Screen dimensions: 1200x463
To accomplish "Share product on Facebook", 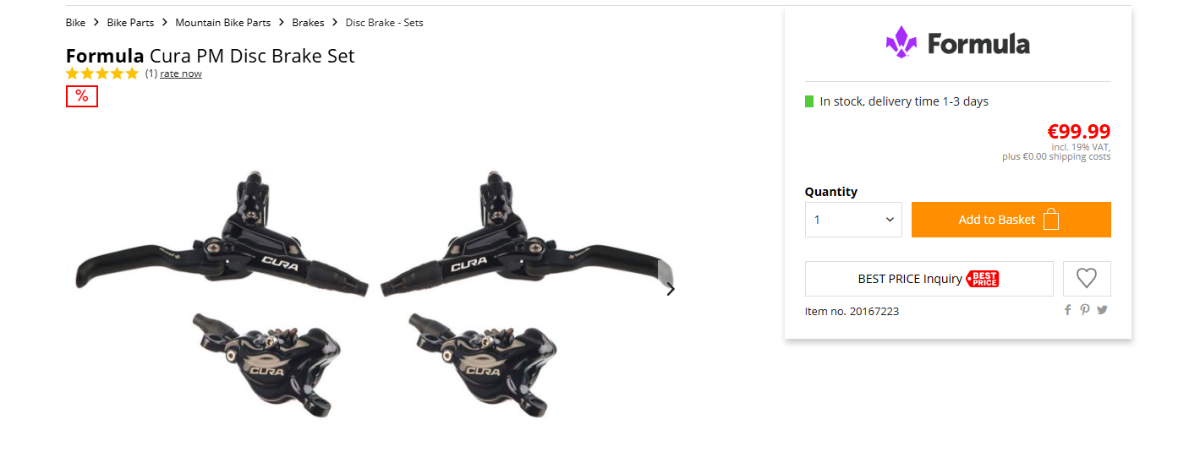I will tap(1068, 310).
